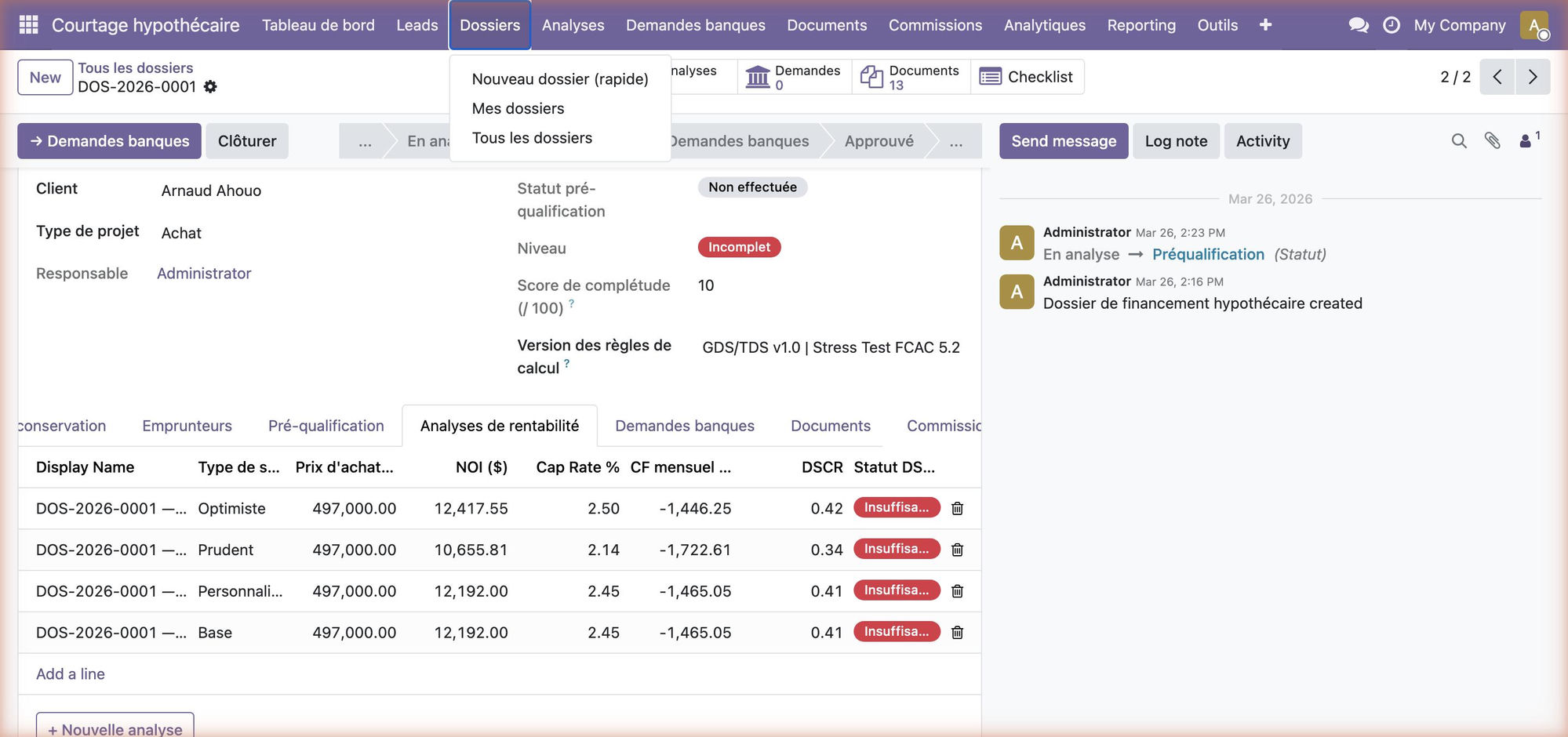
Task: Click NOI value 10,655.81 in Prudent row
Action: 471,550
